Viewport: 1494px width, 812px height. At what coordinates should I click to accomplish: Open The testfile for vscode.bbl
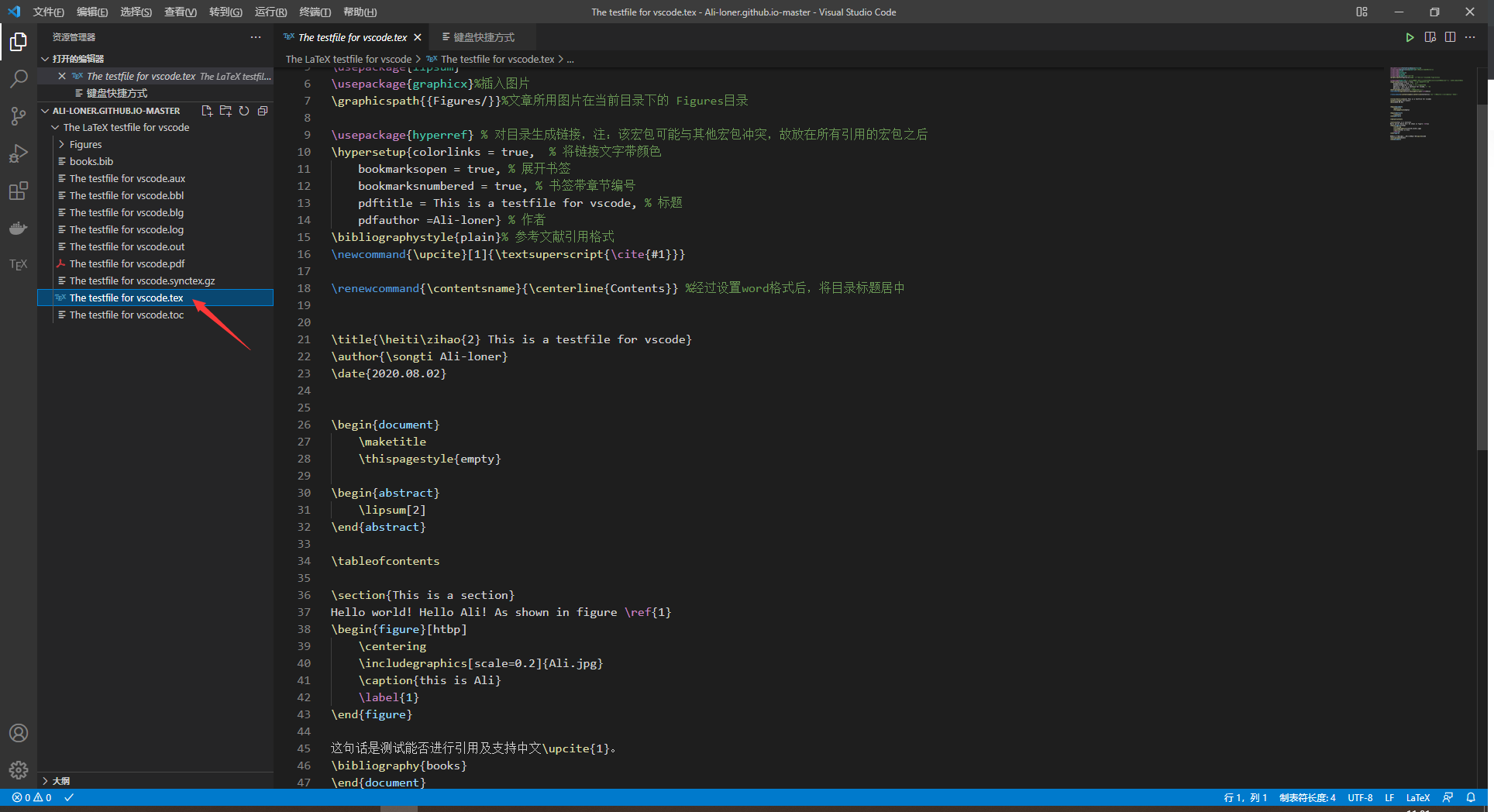pos(155,195)
